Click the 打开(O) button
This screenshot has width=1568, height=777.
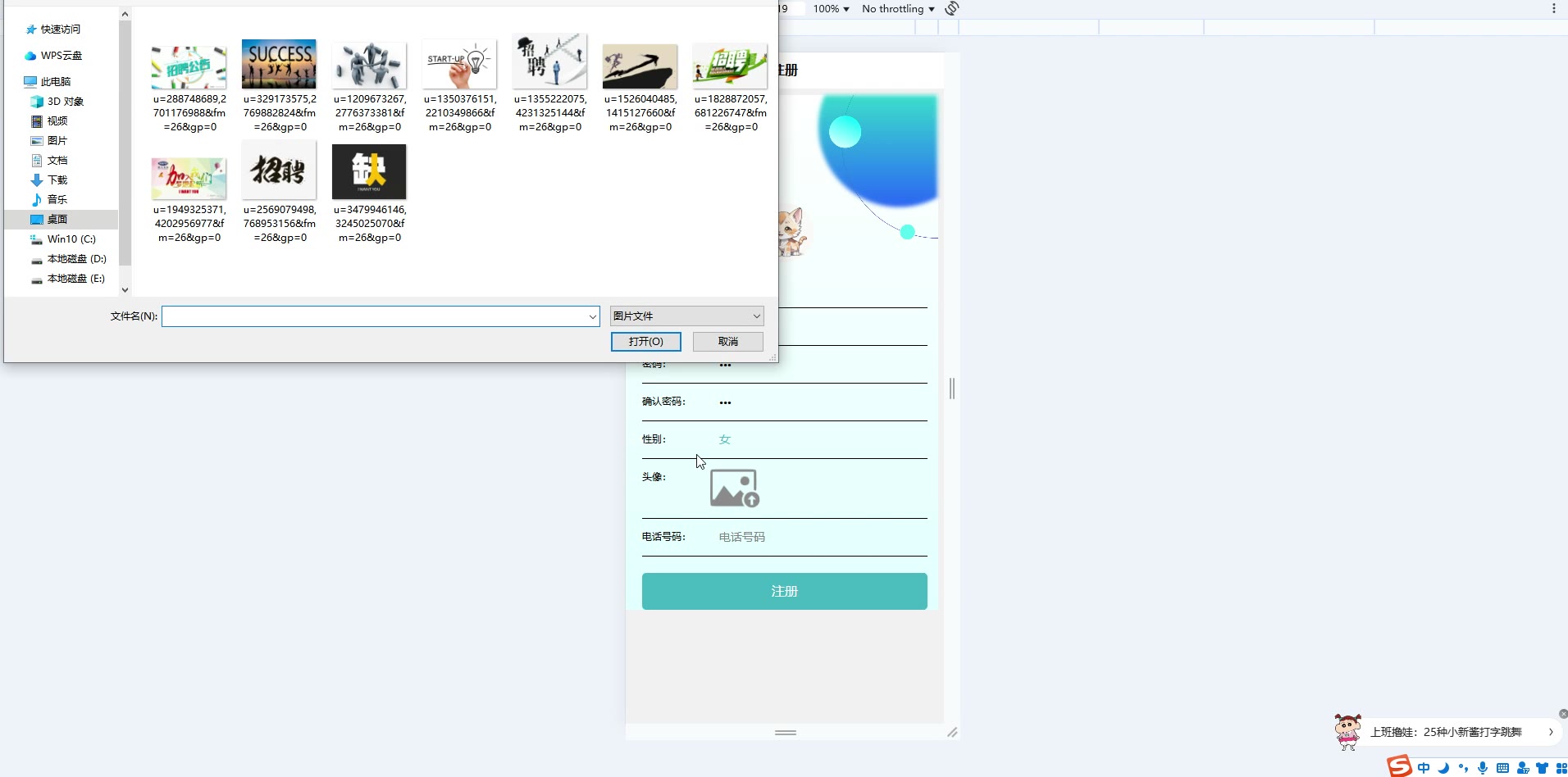click(646, 342)
